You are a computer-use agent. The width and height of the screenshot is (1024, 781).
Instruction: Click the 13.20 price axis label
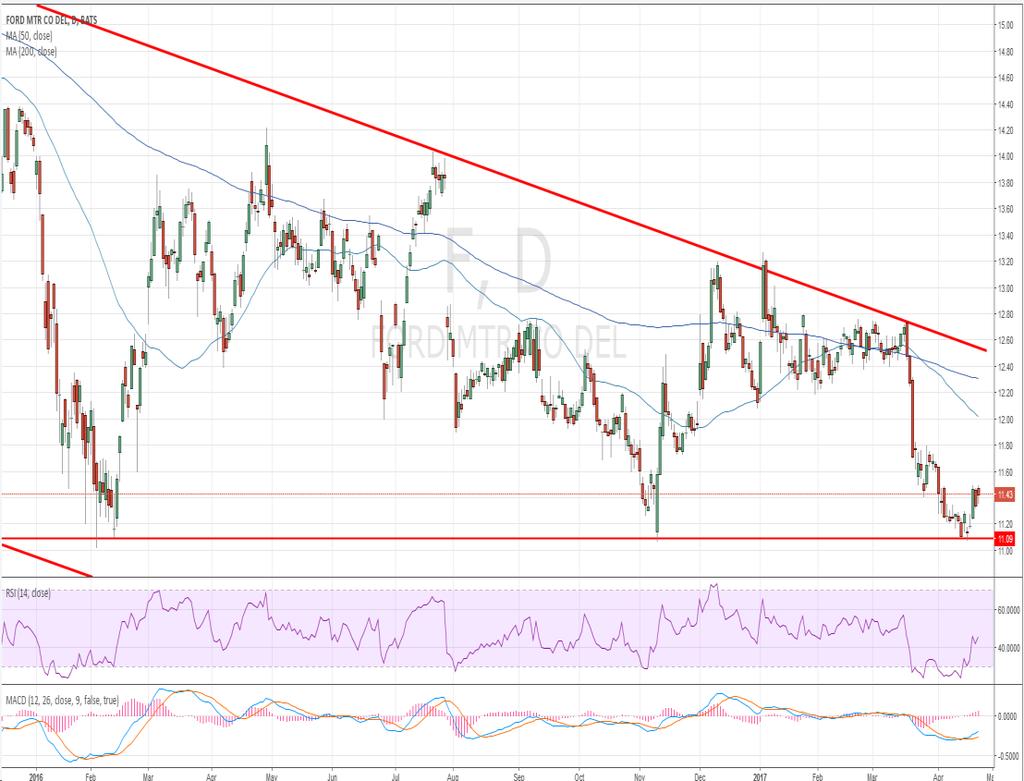[x=1005, y=262]
